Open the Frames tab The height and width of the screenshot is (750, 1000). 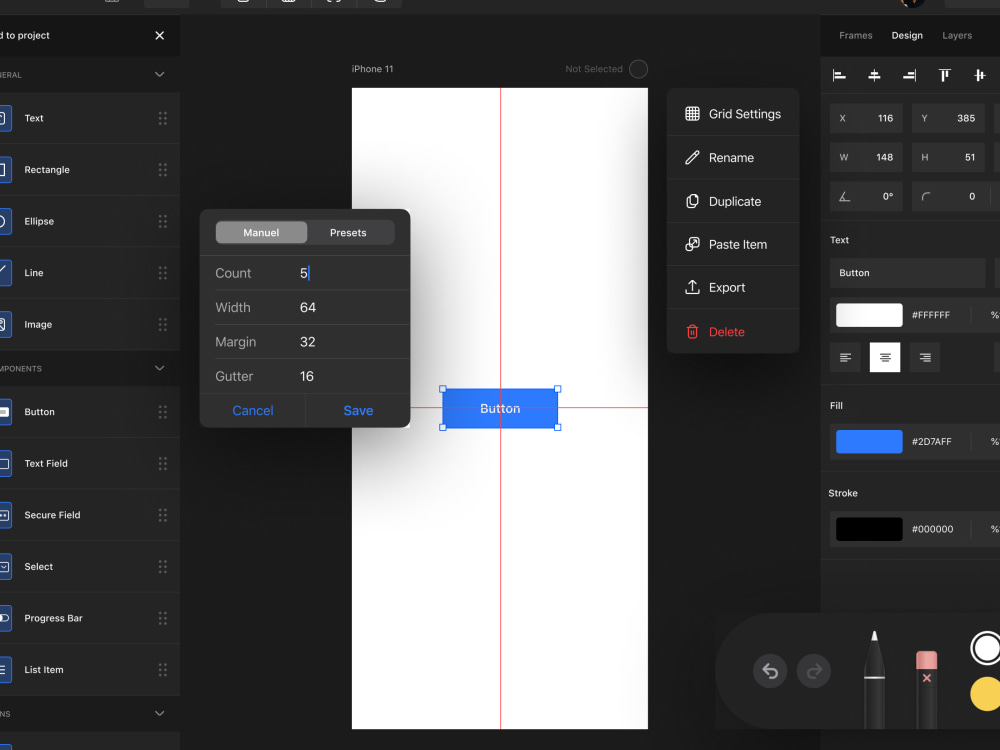[855, 35]
